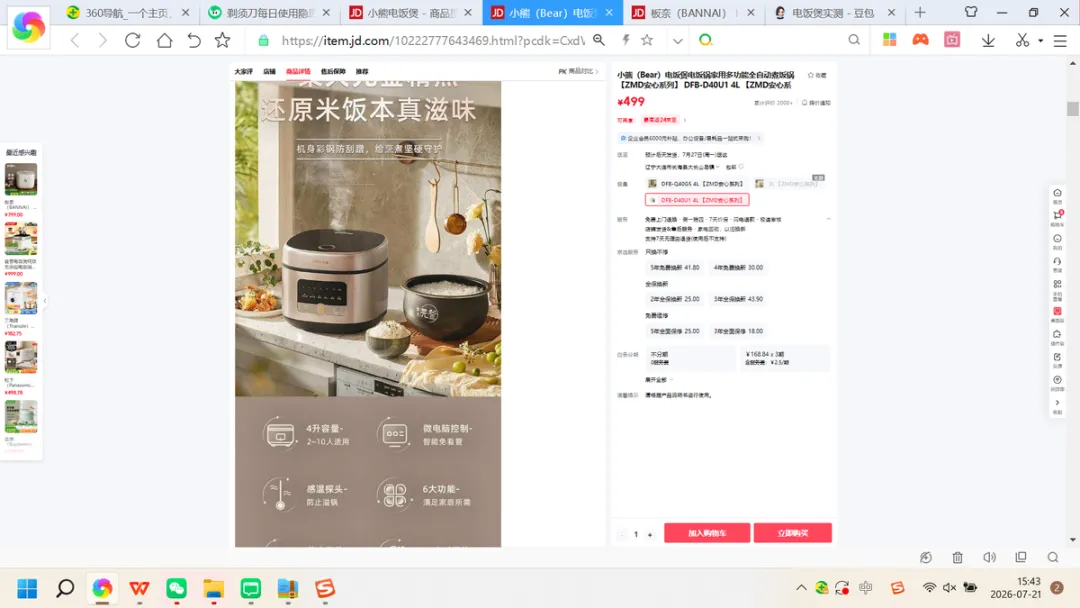Open customer service headset in JD sidebar

coord(1057,264)
